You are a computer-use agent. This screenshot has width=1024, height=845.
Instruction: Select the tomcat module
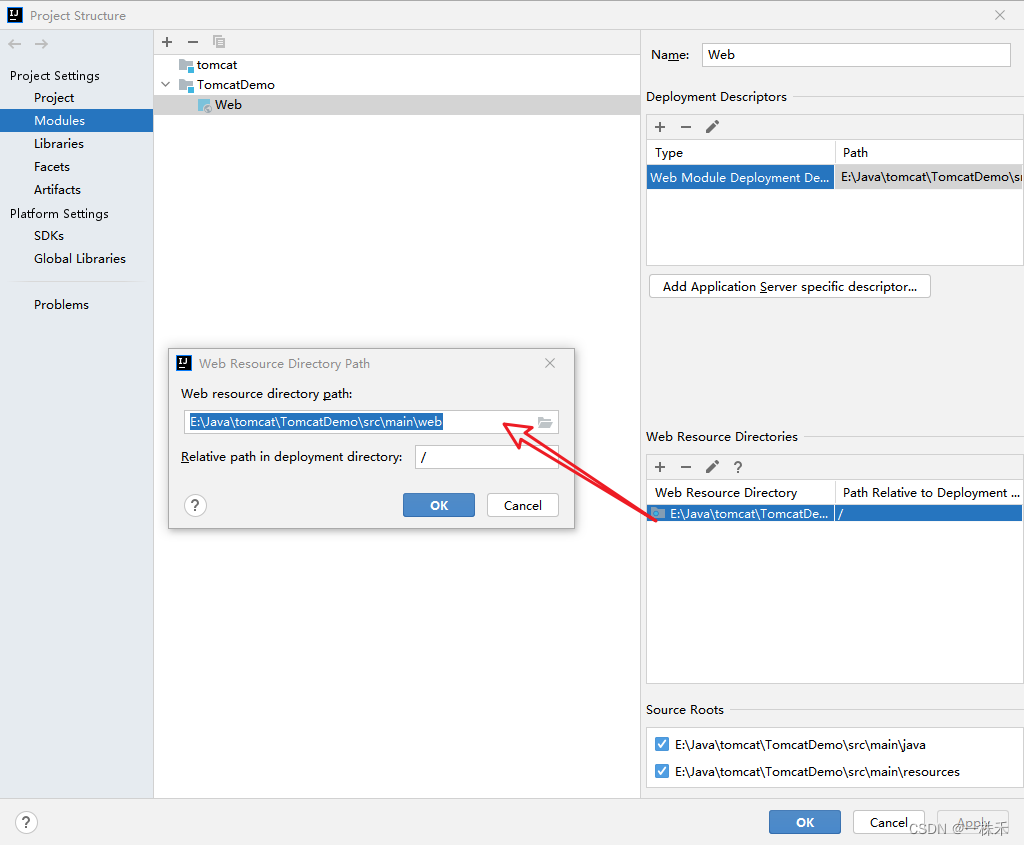point(217,65)
